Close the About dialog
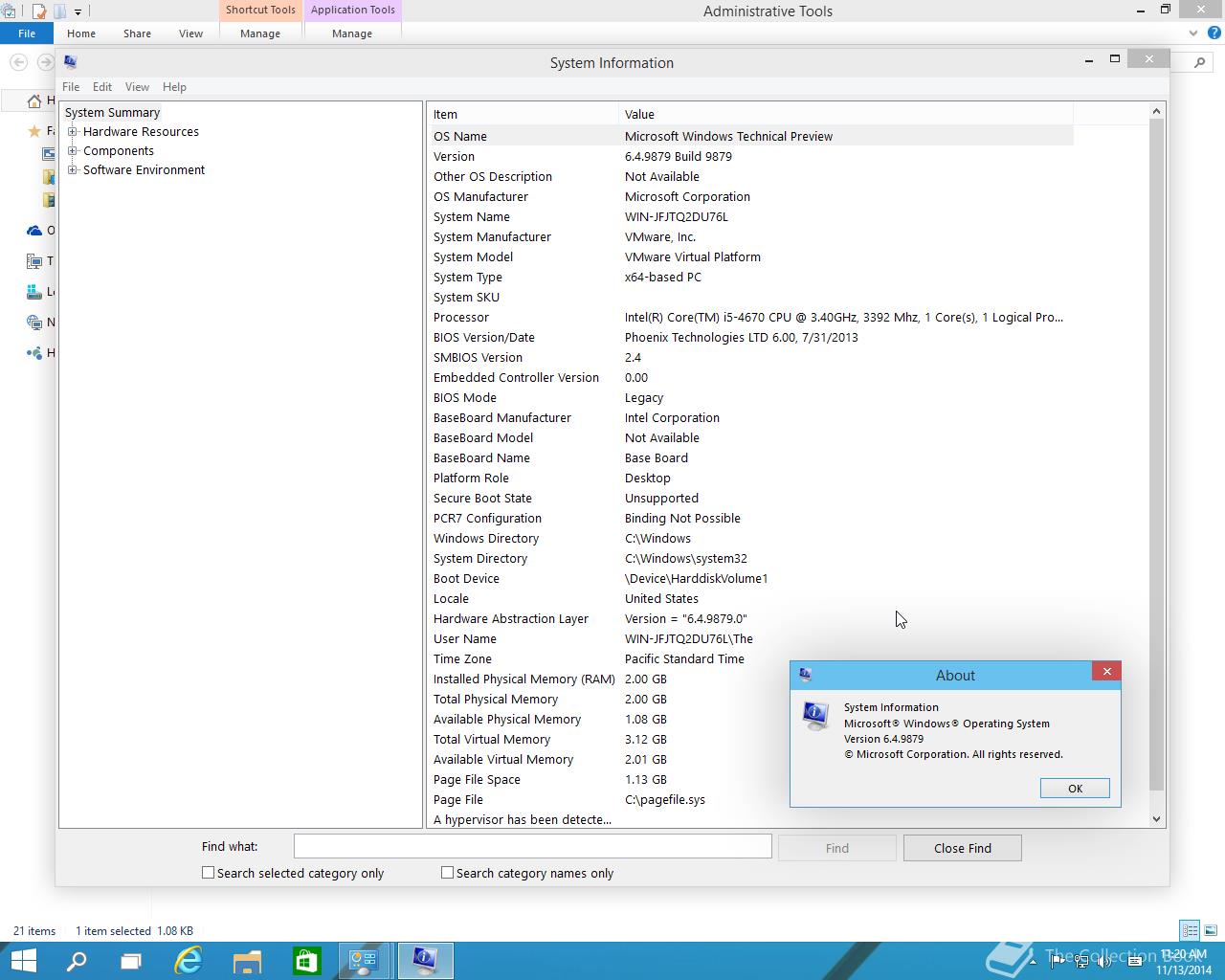Image resolution: width=1225 pixels, height=980 pixels. coord(1106,672)
